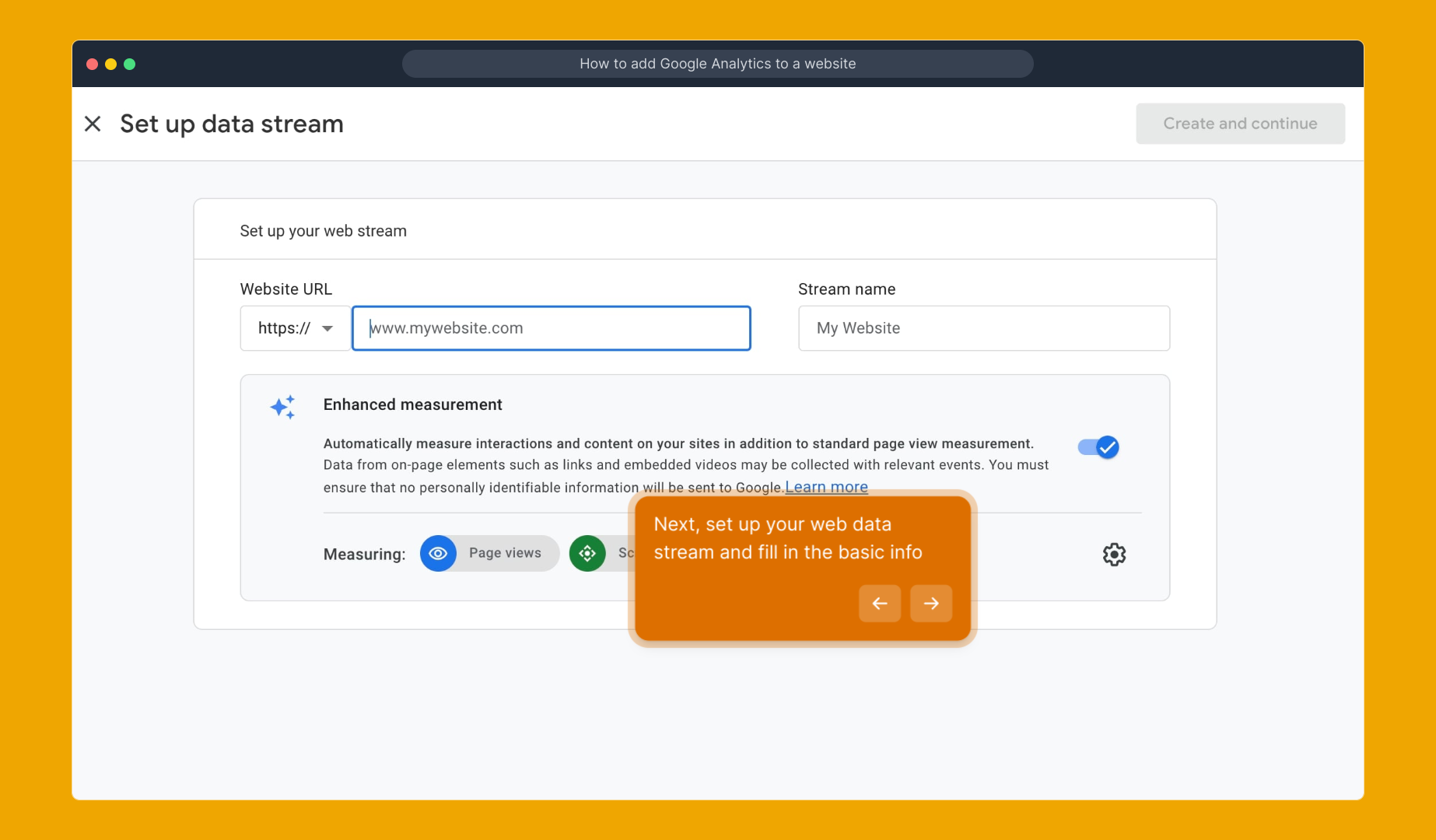
Task: Select the title bar showing Google Analytics tutorial
Action: (717, 63)
